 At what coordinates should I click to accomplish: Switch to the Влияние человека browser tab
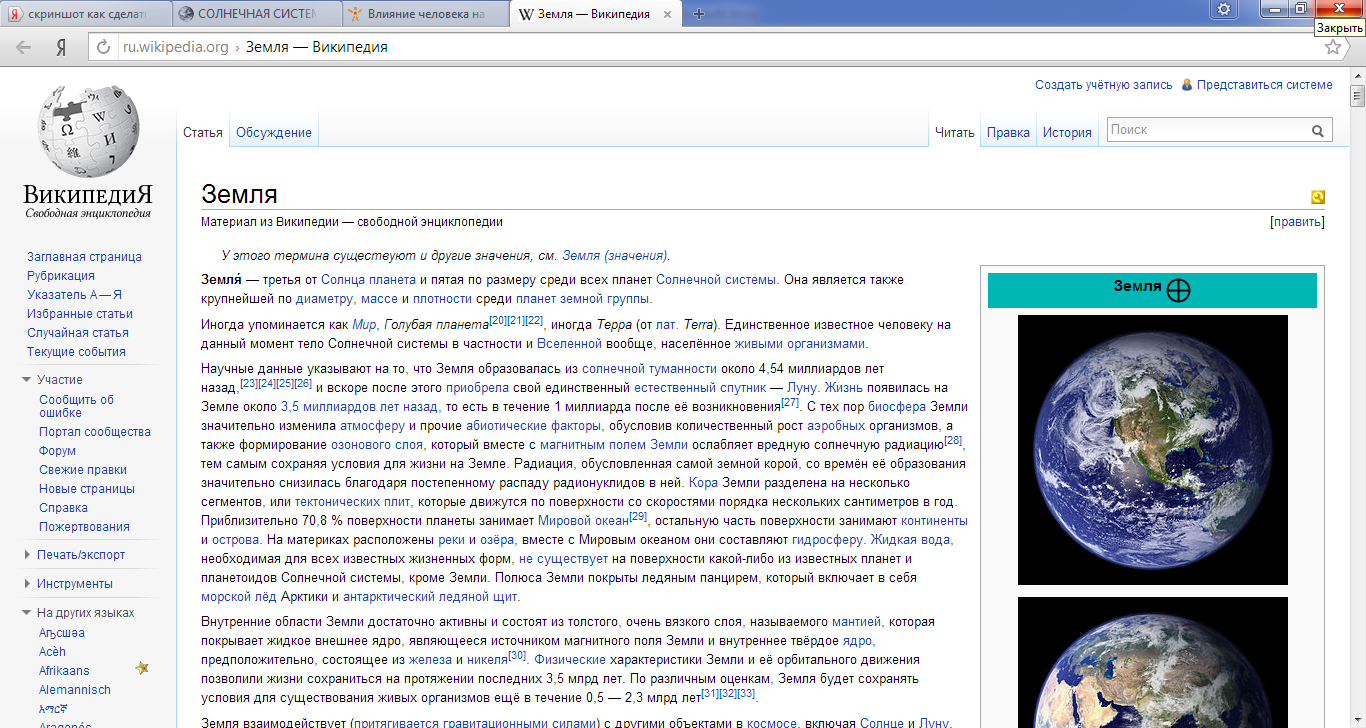tap(425, 14)
